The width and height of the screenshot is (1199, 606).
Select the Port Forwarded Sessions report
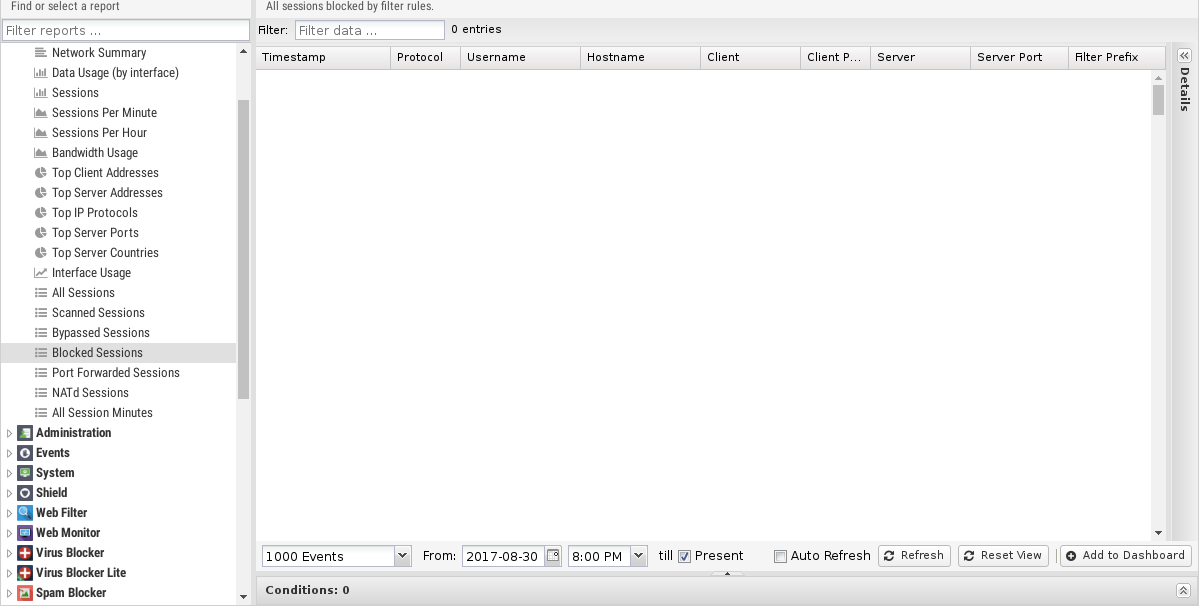pyautogui.click(x=115, y=373)
